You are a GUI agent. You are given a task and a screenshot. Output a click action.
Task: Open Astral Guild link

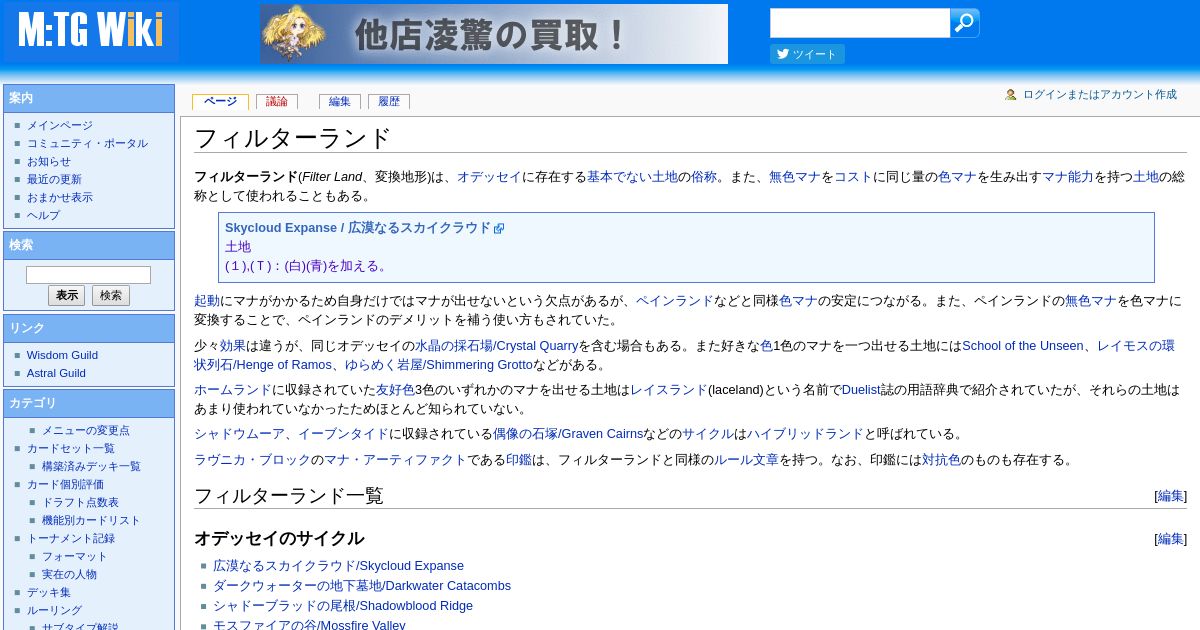56,374
